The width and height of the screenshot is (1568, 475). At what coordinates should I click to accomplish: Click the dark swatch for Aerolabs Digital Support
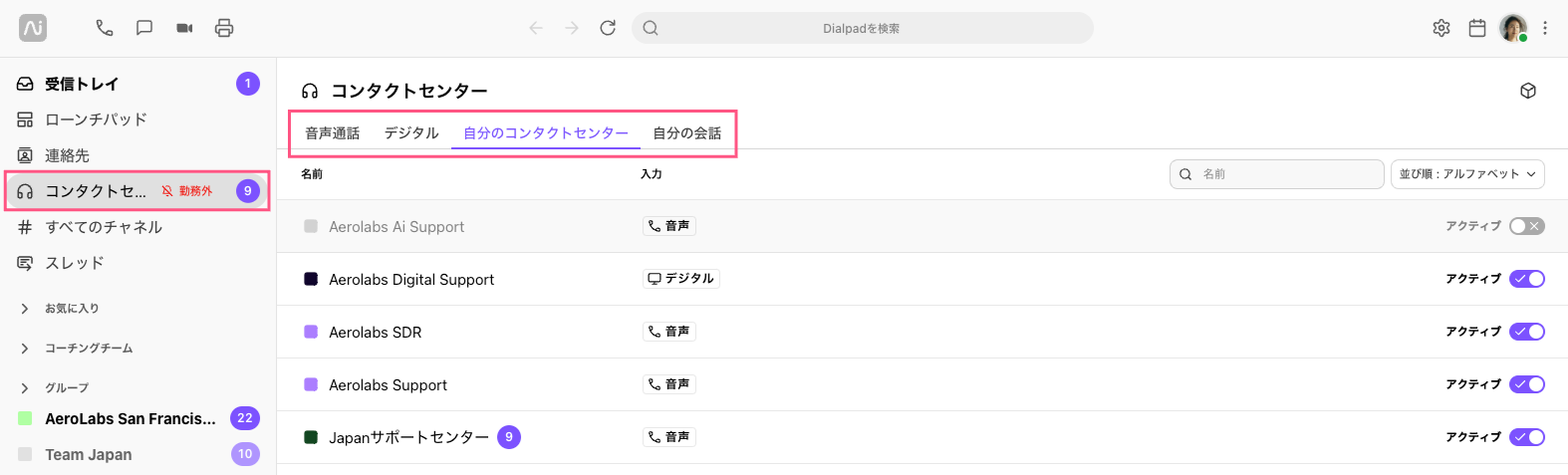[311, 279]
